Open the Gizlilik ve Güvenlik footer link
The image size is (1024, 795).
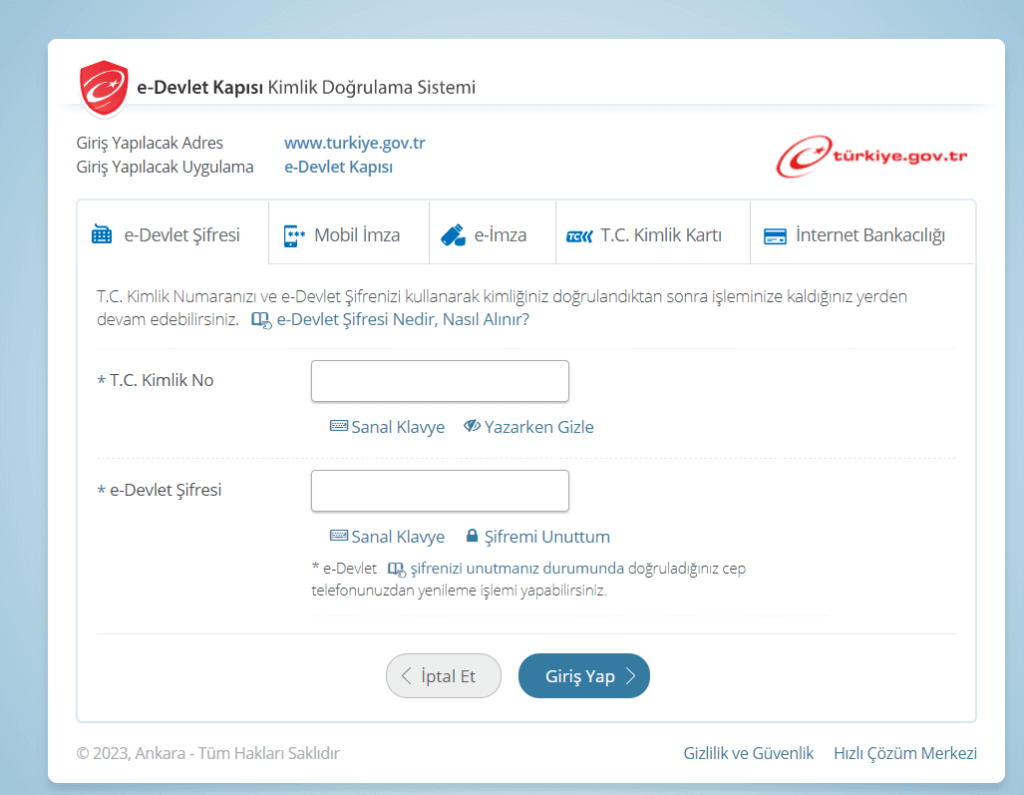tap(748, 753)
